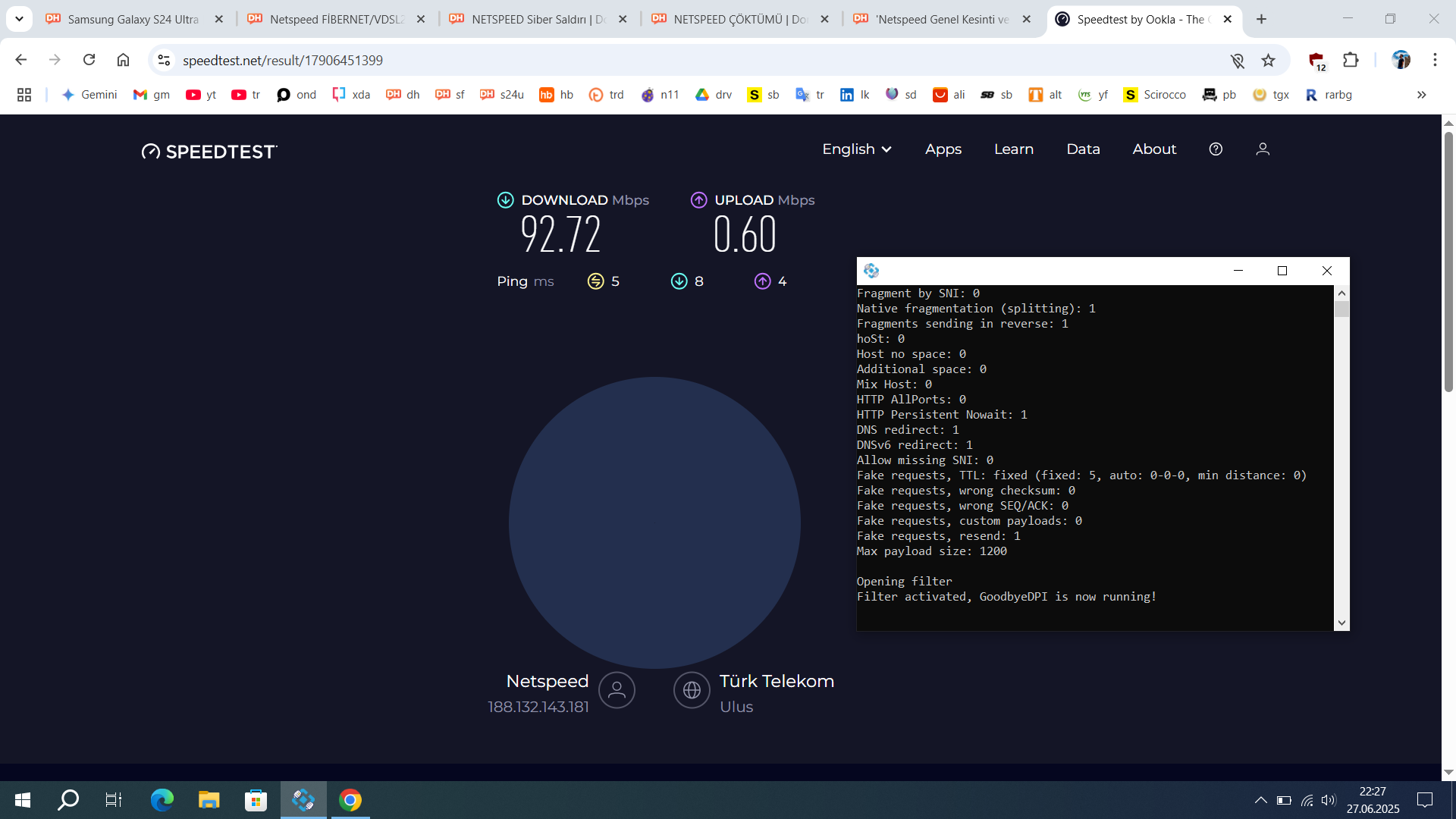Open the Chrome extensions puzzle icon
The image size is (1456, 819).
1351,60
